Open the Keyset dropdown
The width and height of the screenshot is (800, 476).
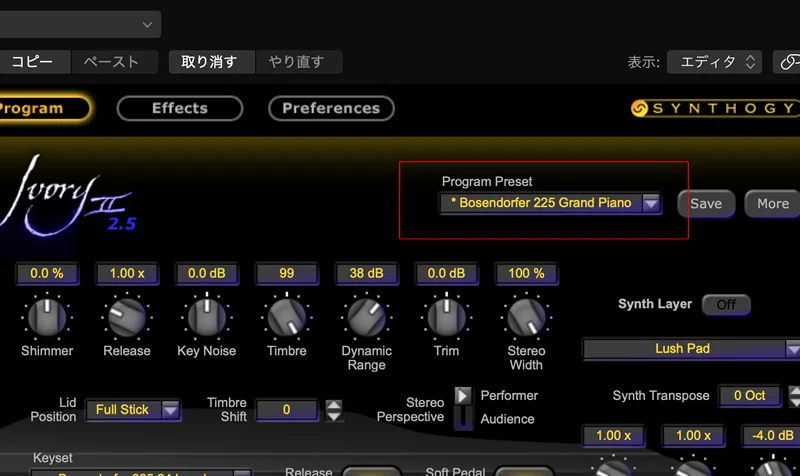pos(141,472)
